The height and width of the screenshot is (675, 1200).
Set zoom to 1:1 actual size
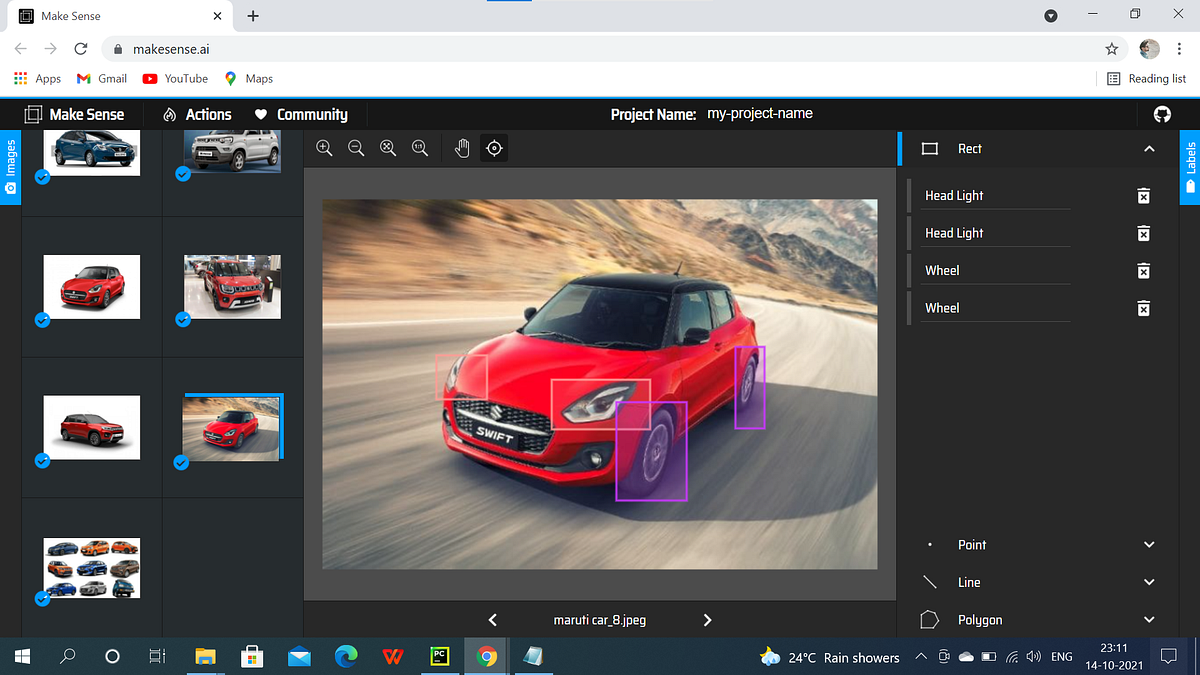click(420, 147)
